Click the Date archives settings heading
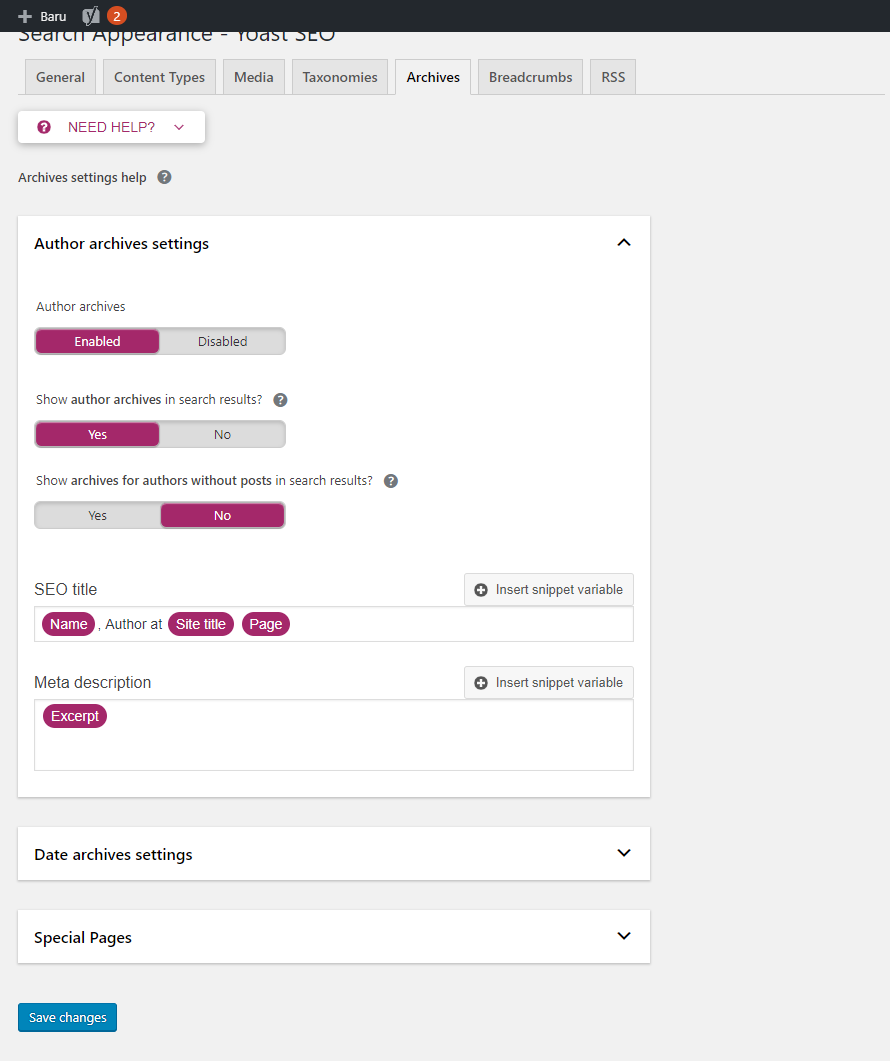Viewport: 890px width, 1061px height. point(114,855)
